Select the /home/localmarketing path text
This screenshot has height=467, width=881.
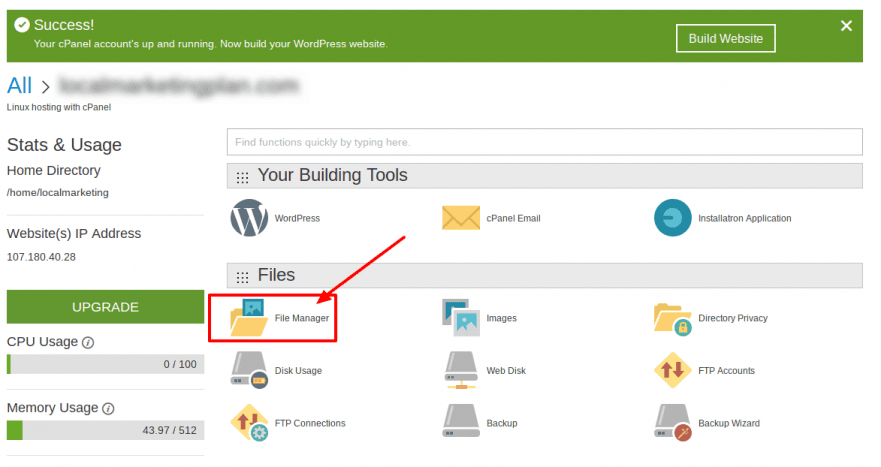tap(58, 192)
